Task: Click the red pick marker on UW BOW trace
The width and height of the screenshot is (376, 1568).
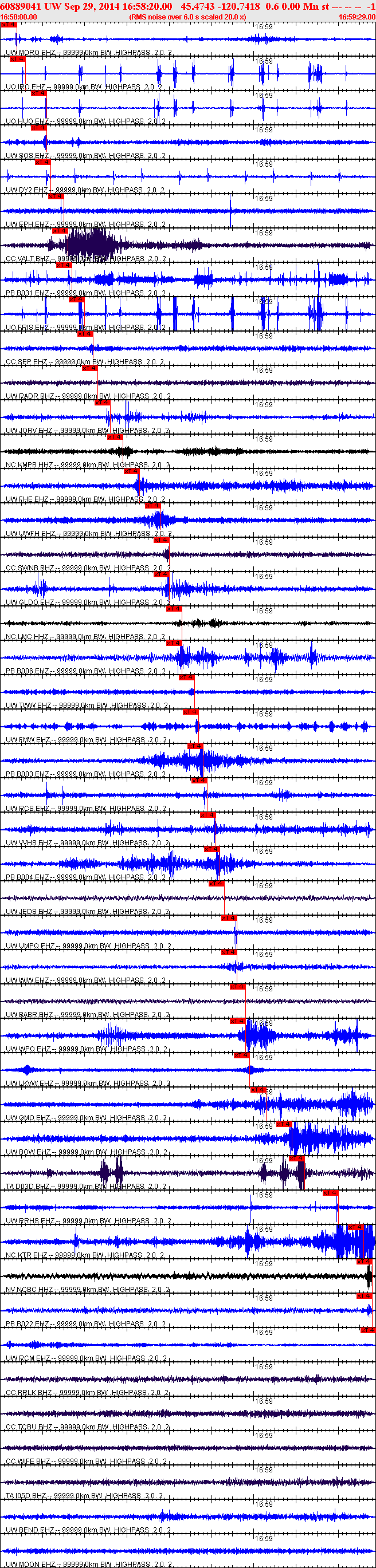Action: [284, 1124]
